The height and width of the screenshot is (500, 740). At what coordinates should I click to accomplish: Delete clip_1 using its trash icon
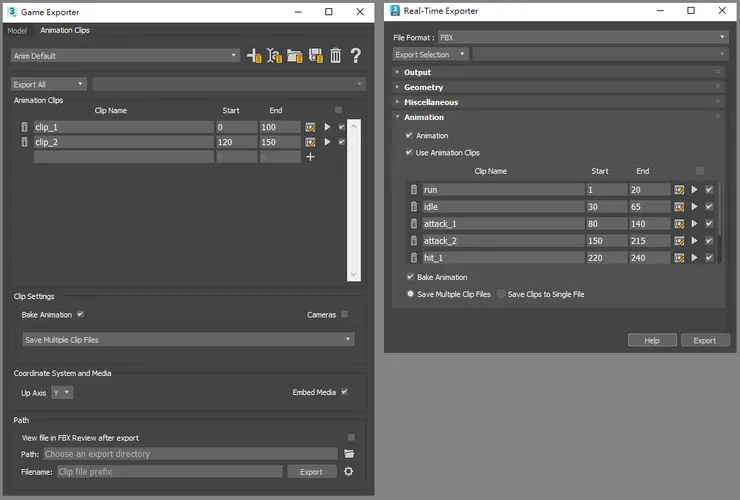pos(25,127)
